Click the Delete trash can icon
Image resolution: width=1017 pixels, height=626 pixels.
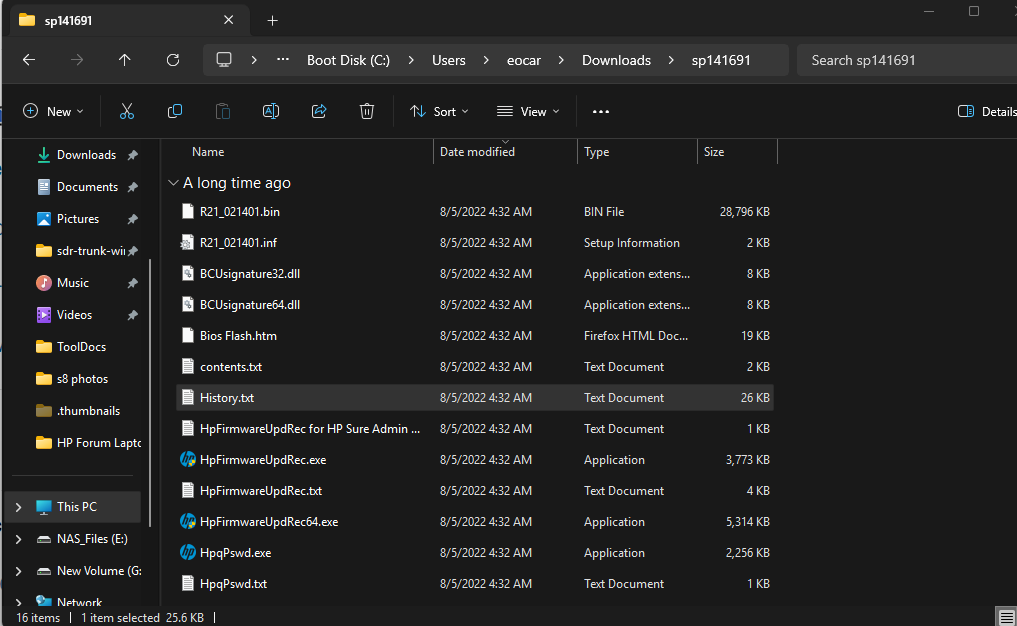click(367, 111)
